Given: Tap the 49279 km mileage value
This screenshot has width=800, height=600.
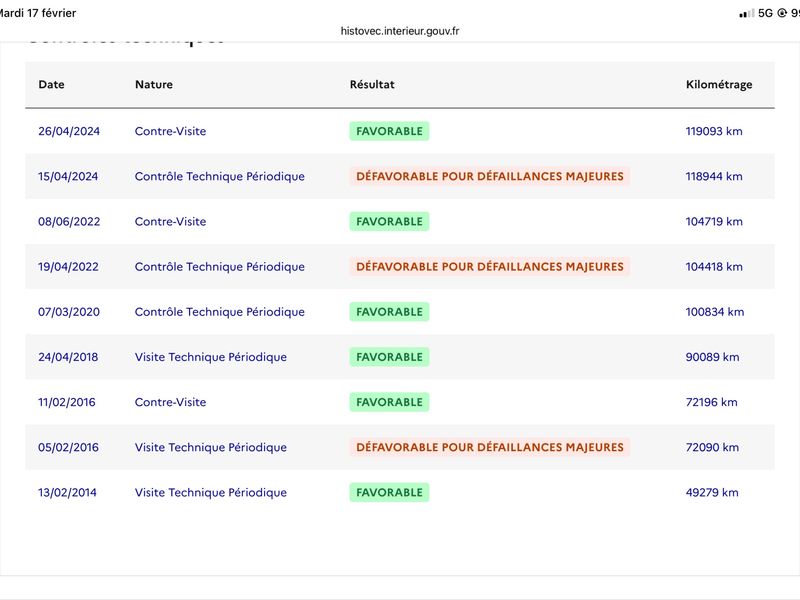Looking at the screenshot, I should coord(712,493).
